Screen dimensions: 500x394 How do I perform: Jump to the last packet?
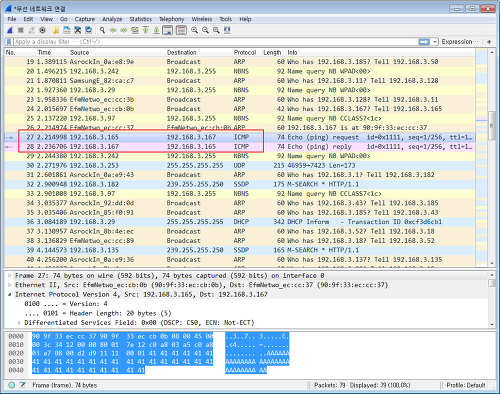click(x=156, y=30)
